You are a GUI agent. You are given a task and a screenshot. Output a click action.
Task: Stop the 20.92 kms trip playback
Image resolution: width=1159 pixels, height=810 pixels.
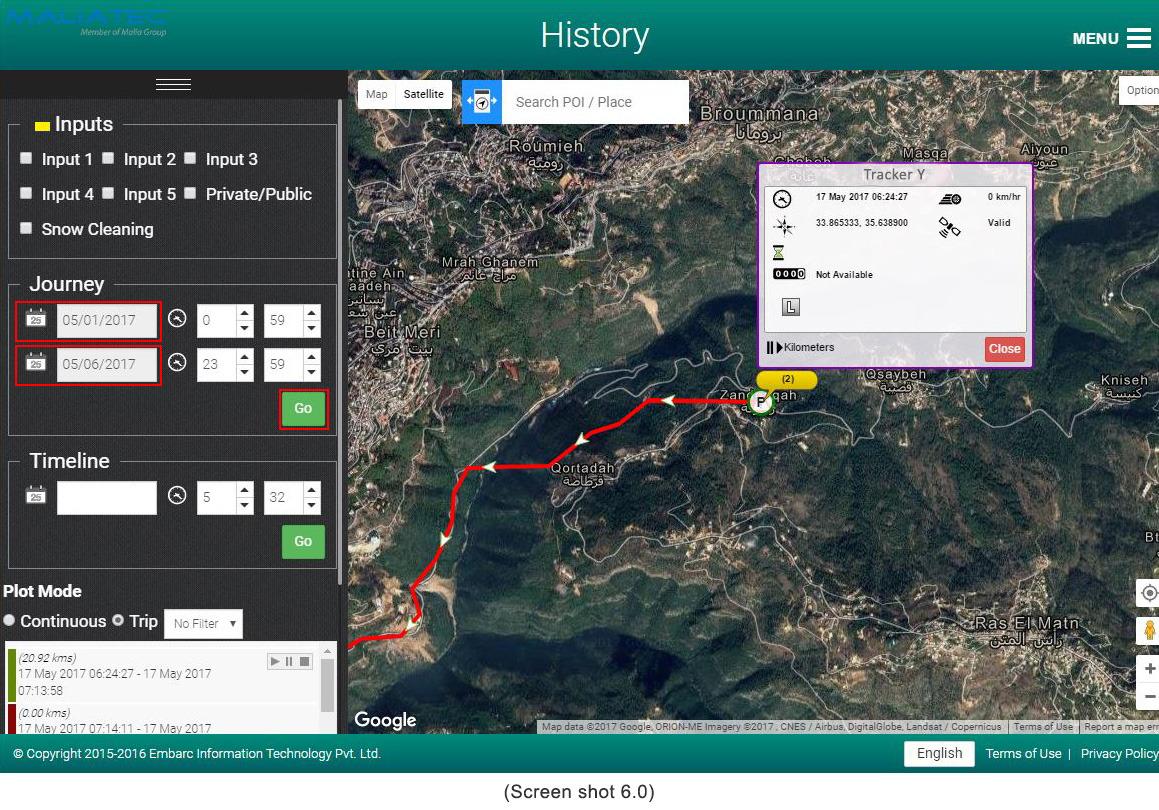click(305, 661)
